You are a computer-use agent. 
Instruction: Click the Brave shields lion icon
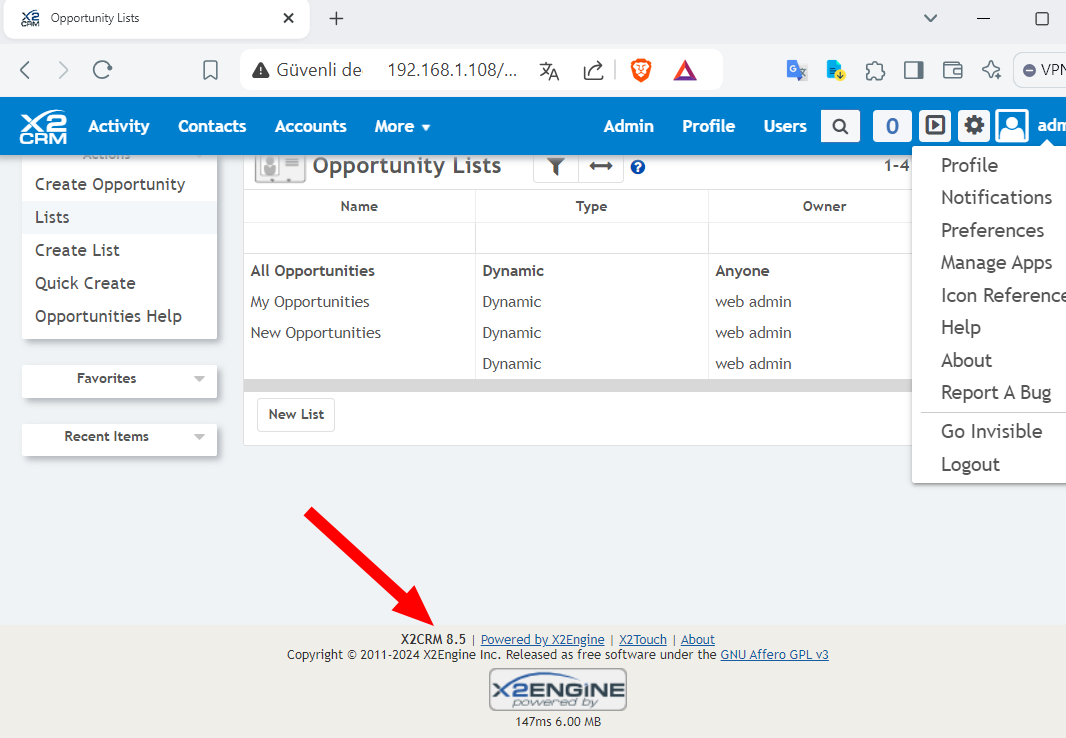click(641, 70)
